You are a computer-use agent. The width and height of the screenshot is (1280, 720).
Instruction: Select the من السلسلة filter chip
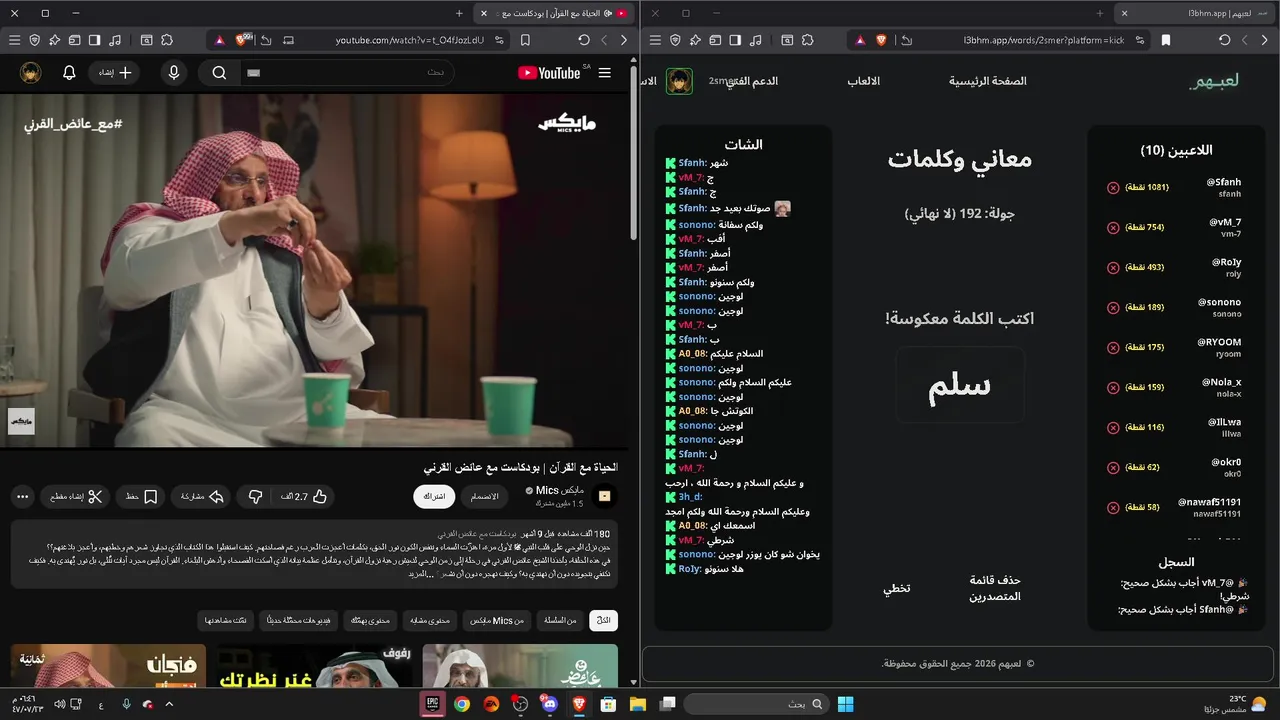559,620
